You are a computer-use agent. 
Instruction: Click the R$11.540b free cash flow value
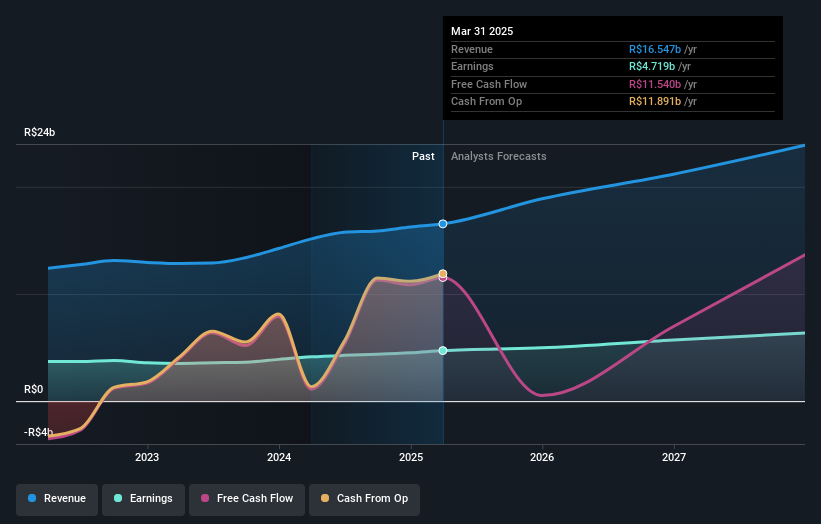tap(655, 84)
